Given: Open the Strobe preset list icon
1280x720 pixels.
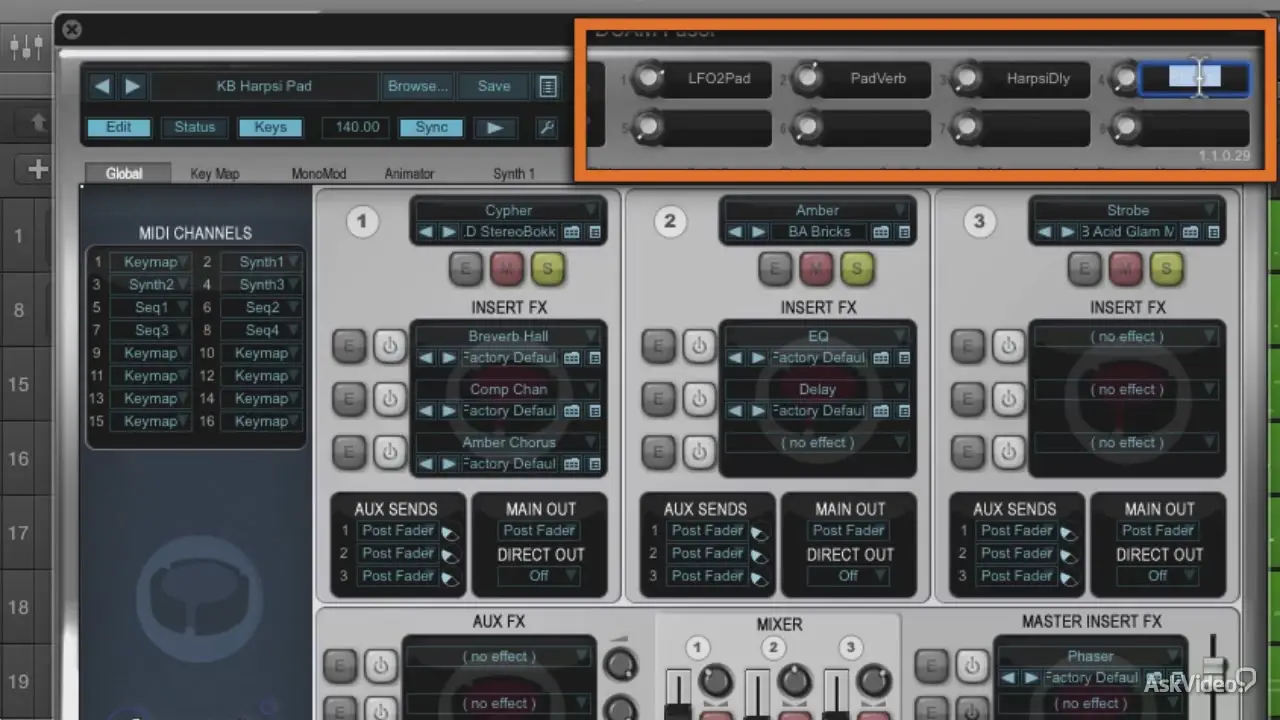Looking at the screenshot, I should (1213, 232).
